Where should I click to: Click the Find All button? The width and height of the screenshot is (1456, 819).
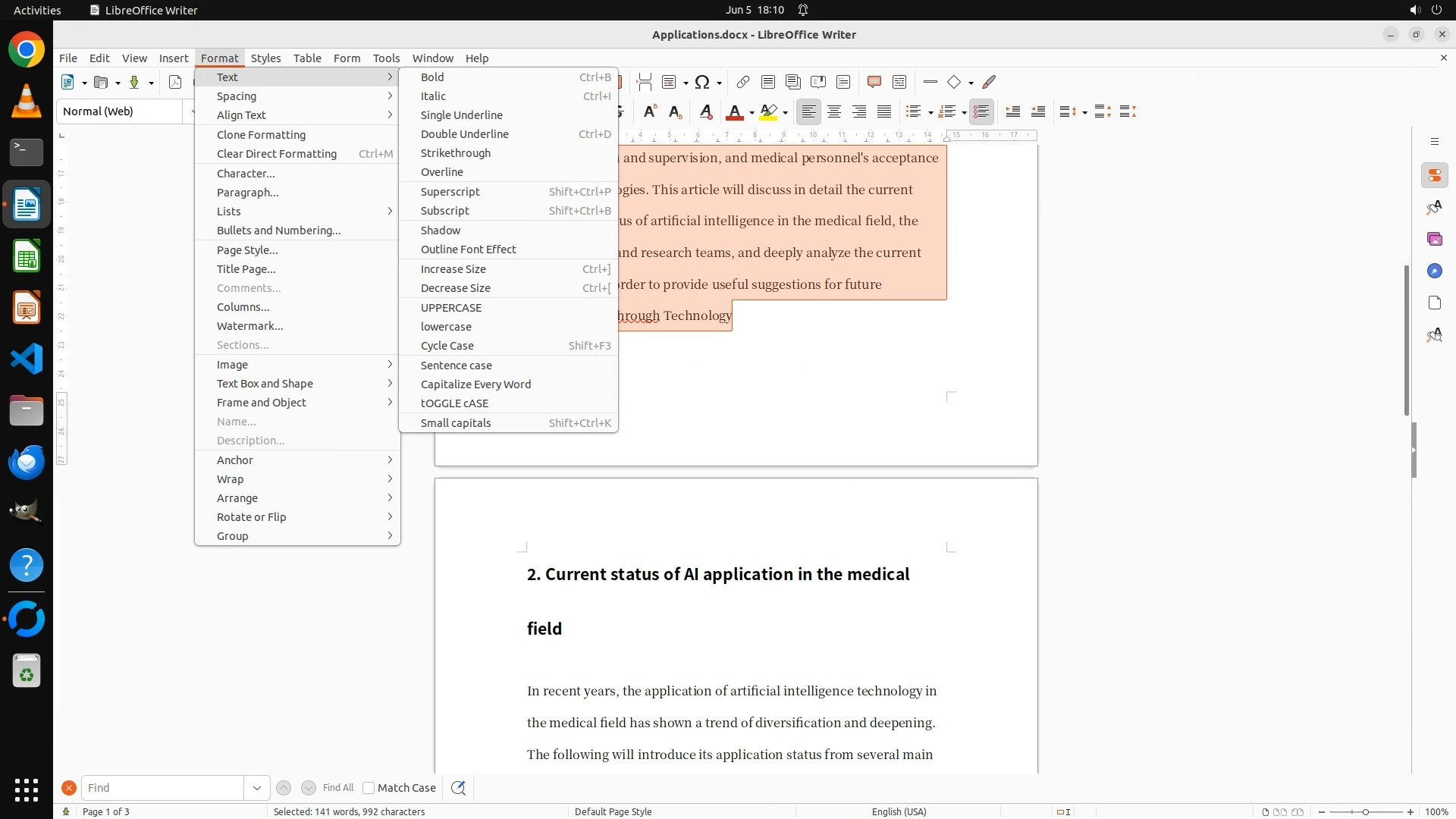337,788
